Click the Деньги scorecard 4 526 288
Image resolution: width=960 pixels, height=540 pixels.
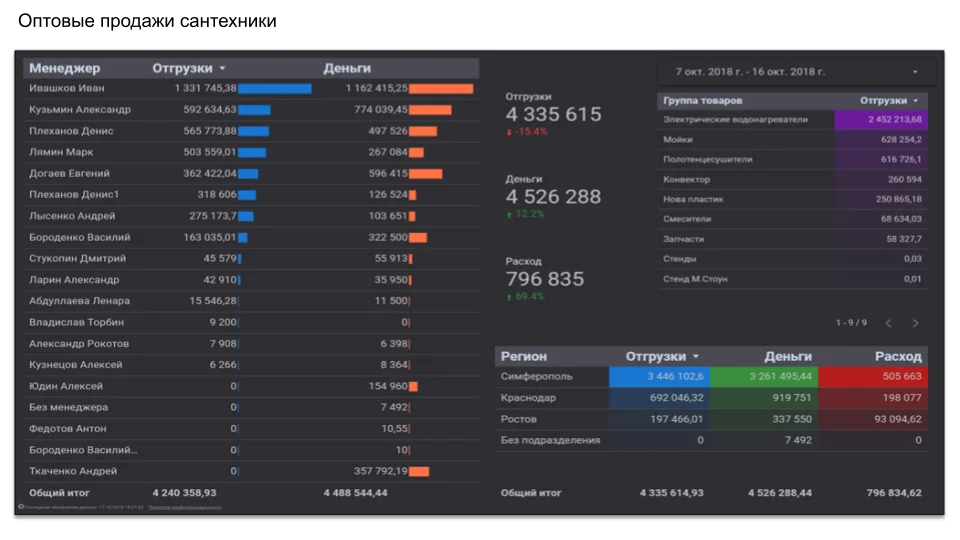pyautogui.click(x=553, y=197)
